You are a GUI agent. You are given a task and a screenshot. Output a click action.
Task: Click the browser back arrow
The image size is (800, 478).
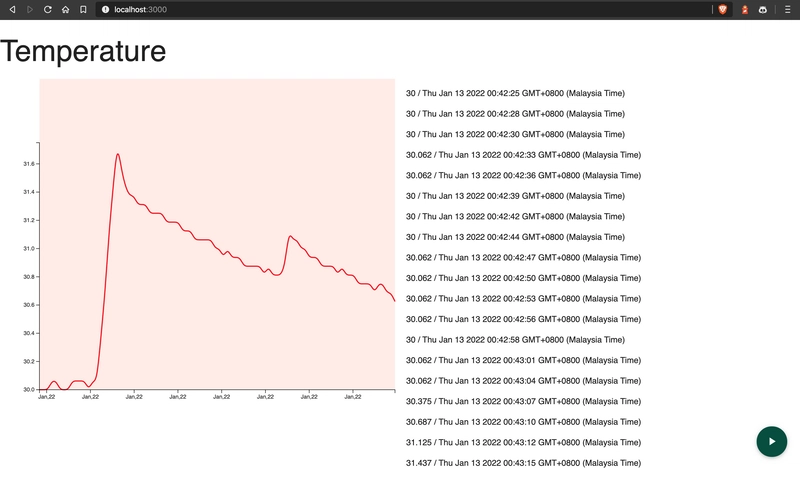click(x=12, y=9)
